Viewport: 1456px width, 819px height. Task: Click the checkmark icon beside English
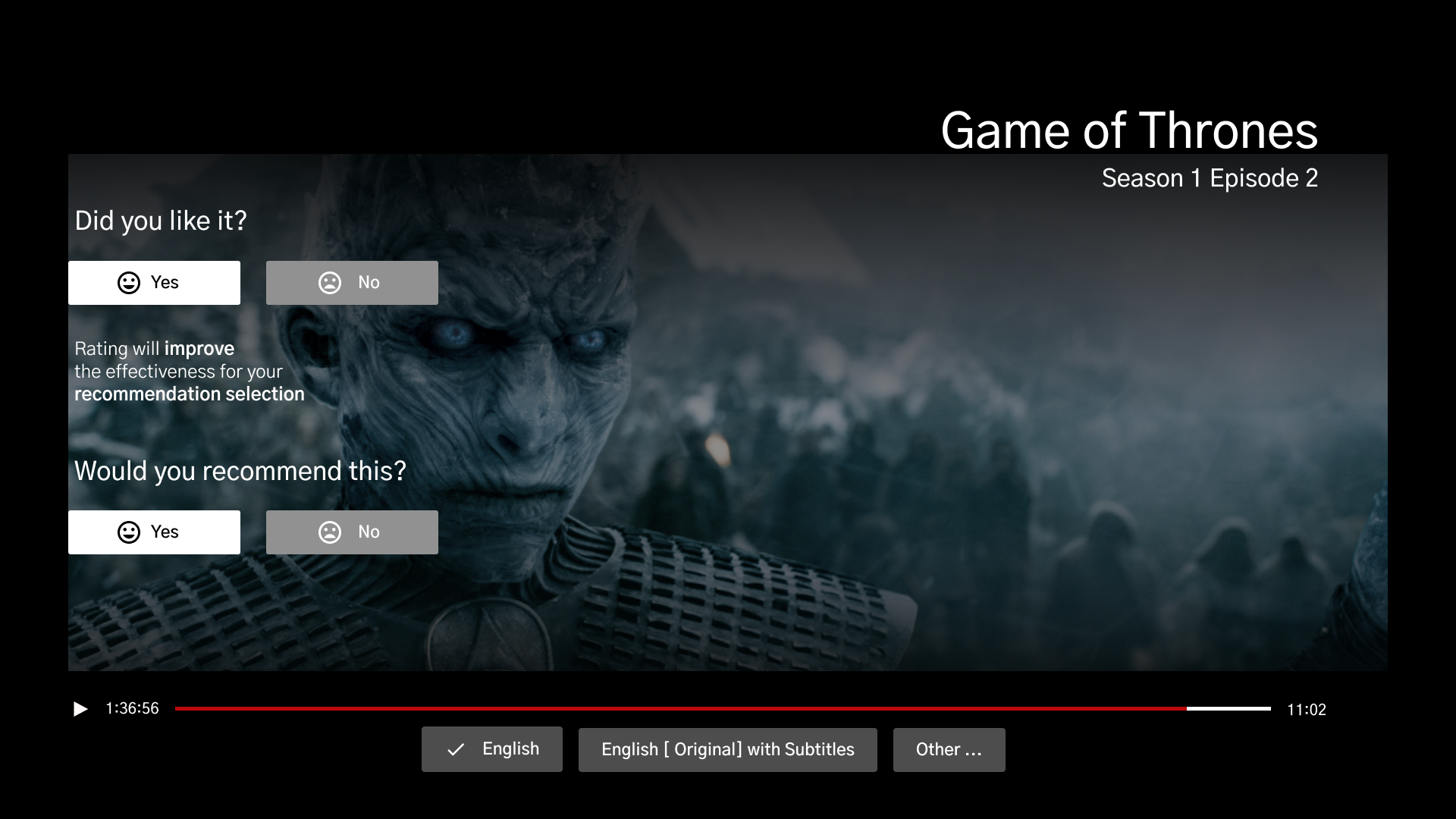(x=456, y=750)
